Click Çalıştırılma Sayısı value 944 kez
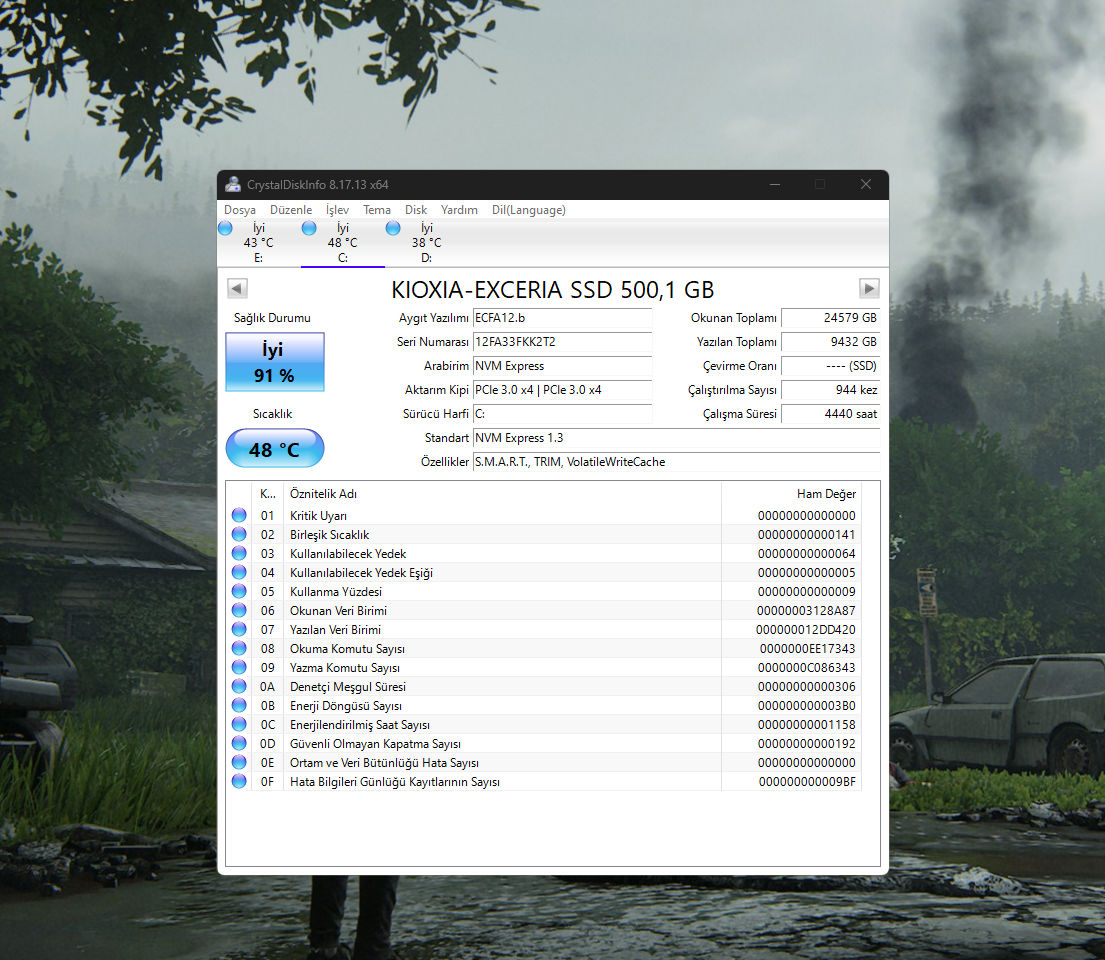This screenshot has width=1105, height=960. click(x=831, y=390)
